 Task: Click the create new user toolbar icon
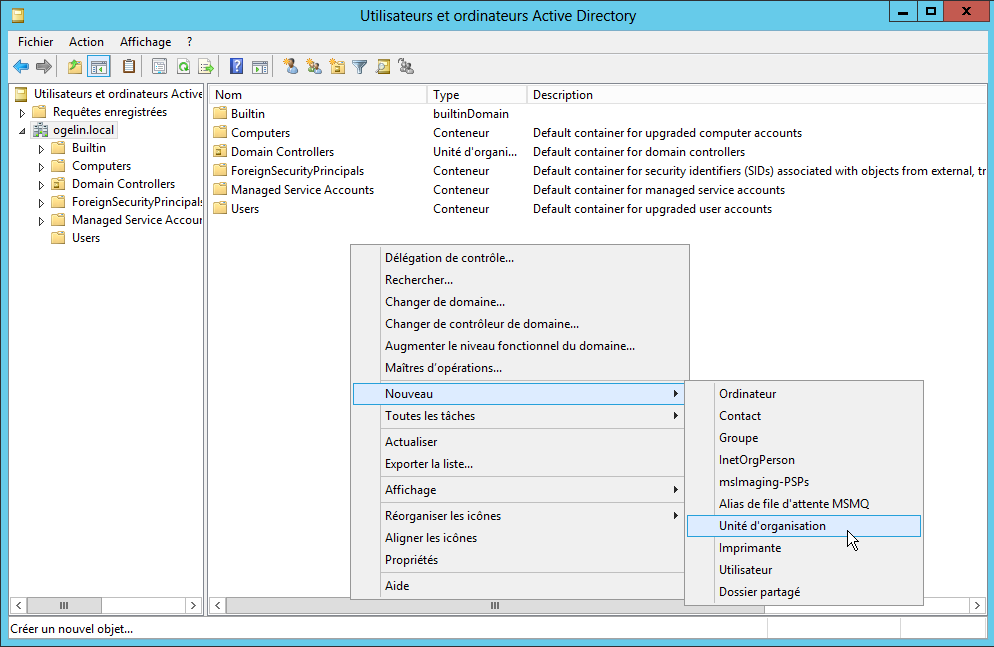tap(291, 67)
